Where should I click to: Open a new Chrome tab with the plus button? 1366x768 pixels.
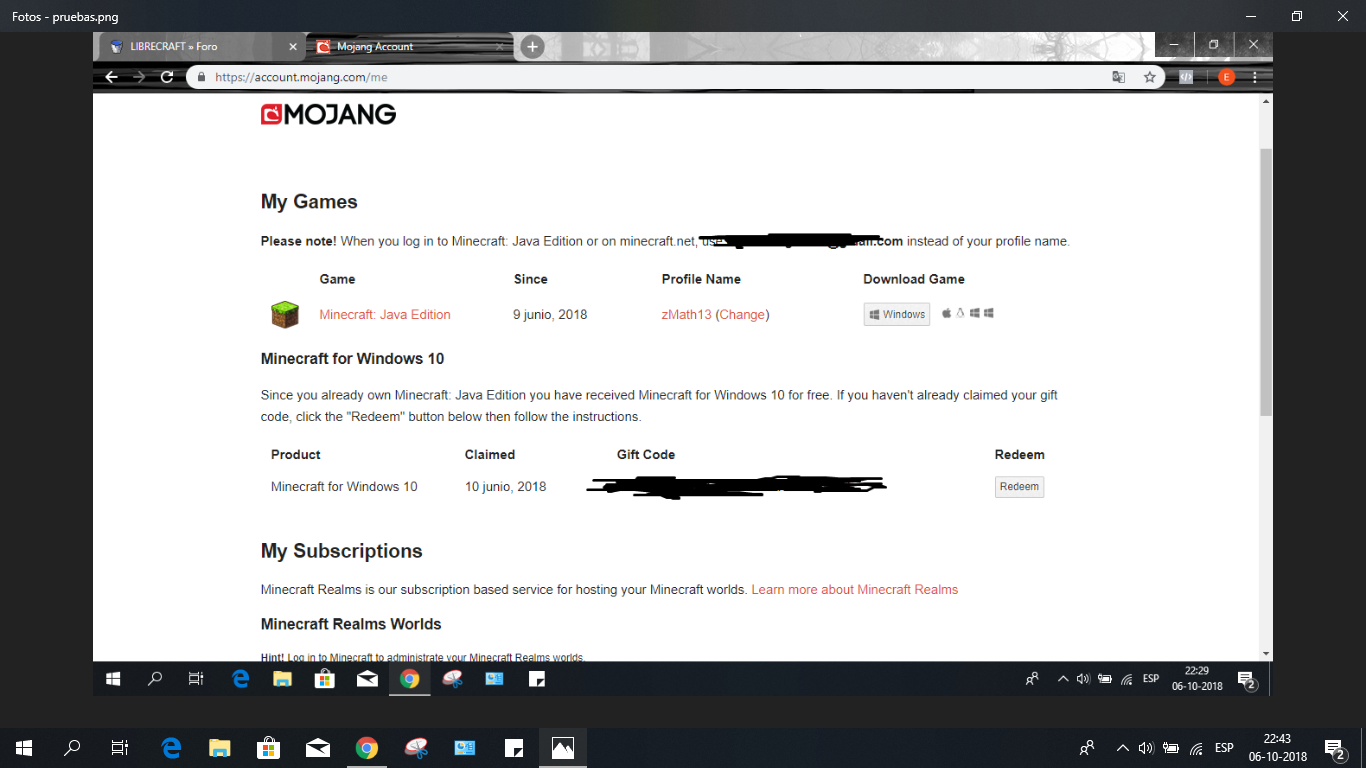point(533,46)
